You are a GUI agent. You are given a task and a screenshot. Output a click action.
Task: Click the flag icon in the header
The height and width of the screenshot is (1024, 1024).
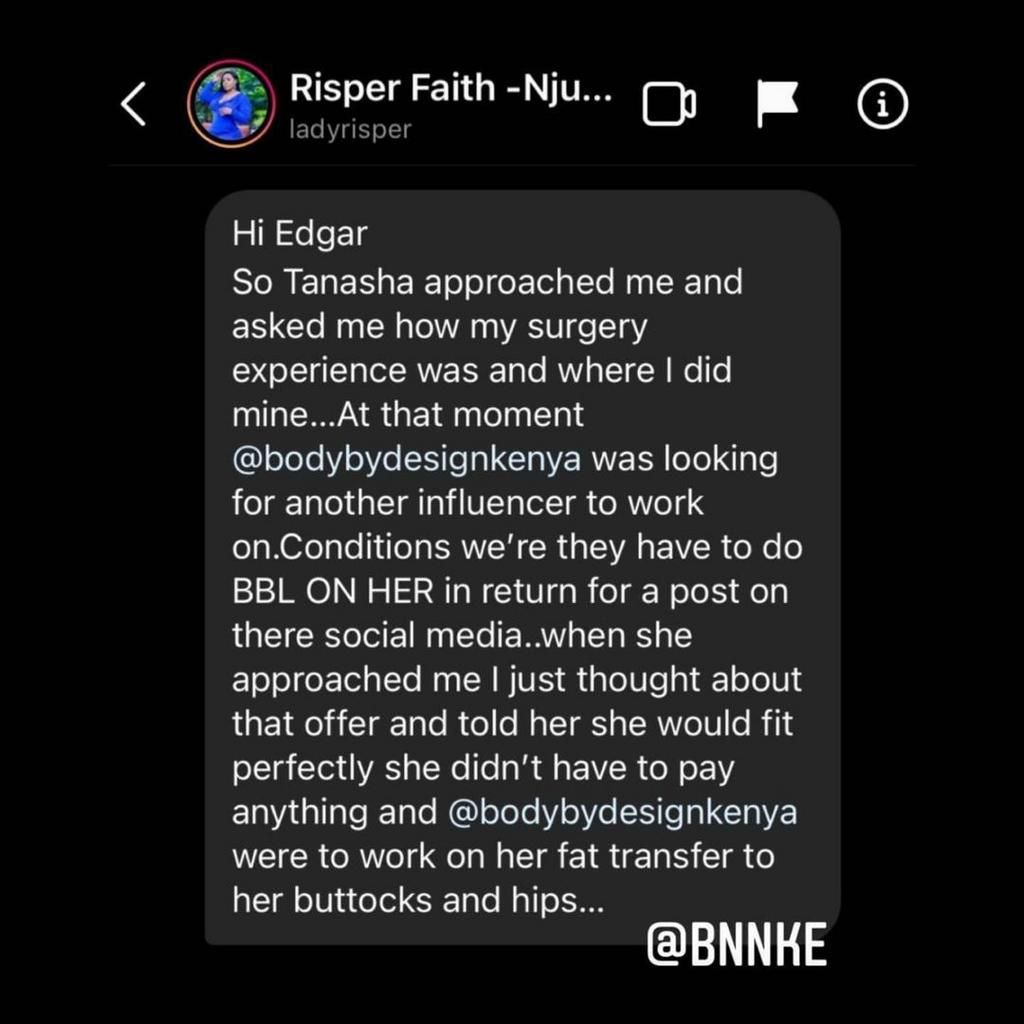[x=777, y=104]
